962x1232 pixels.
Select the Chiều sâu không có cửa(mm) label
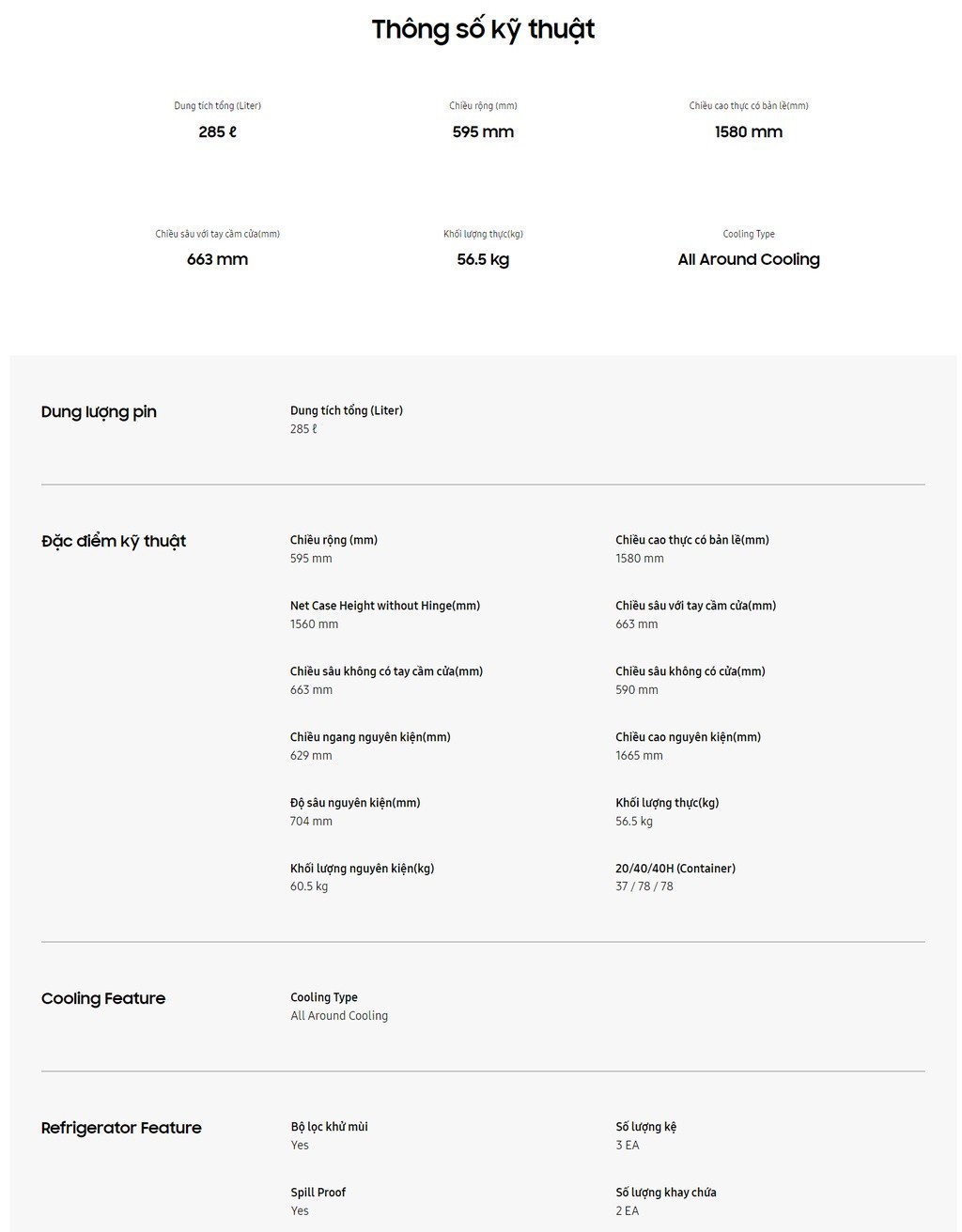pos(690,672)
